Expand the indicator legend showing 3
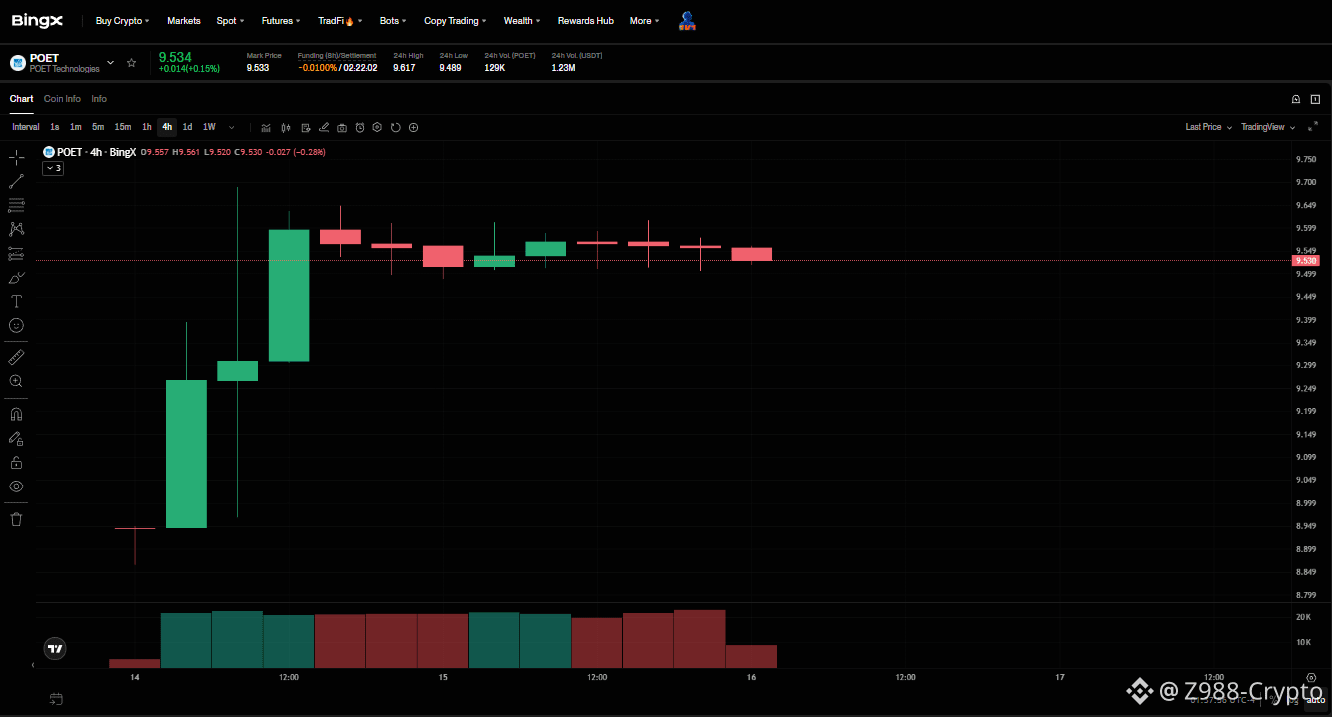The width and height of the screenshot is (1332, 717). pyautogui.click(x=53, y=168)
